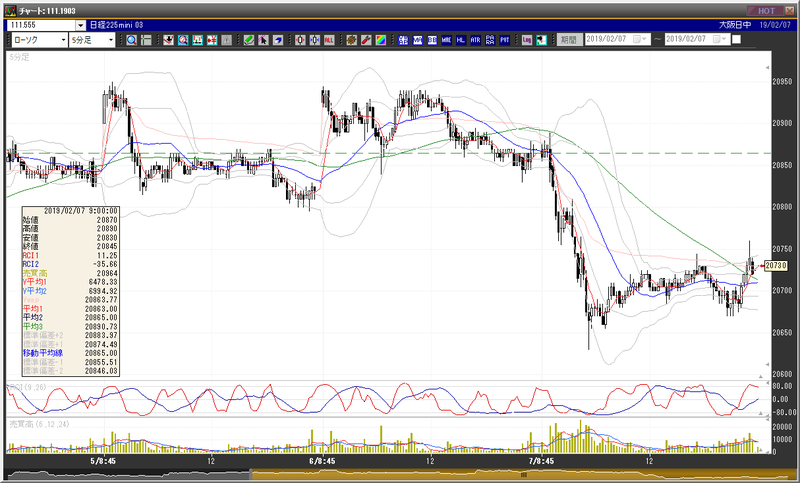Viewport: 800px width, 483px height.
Task: Click the 期間 period button
Action: click(569, 39)
